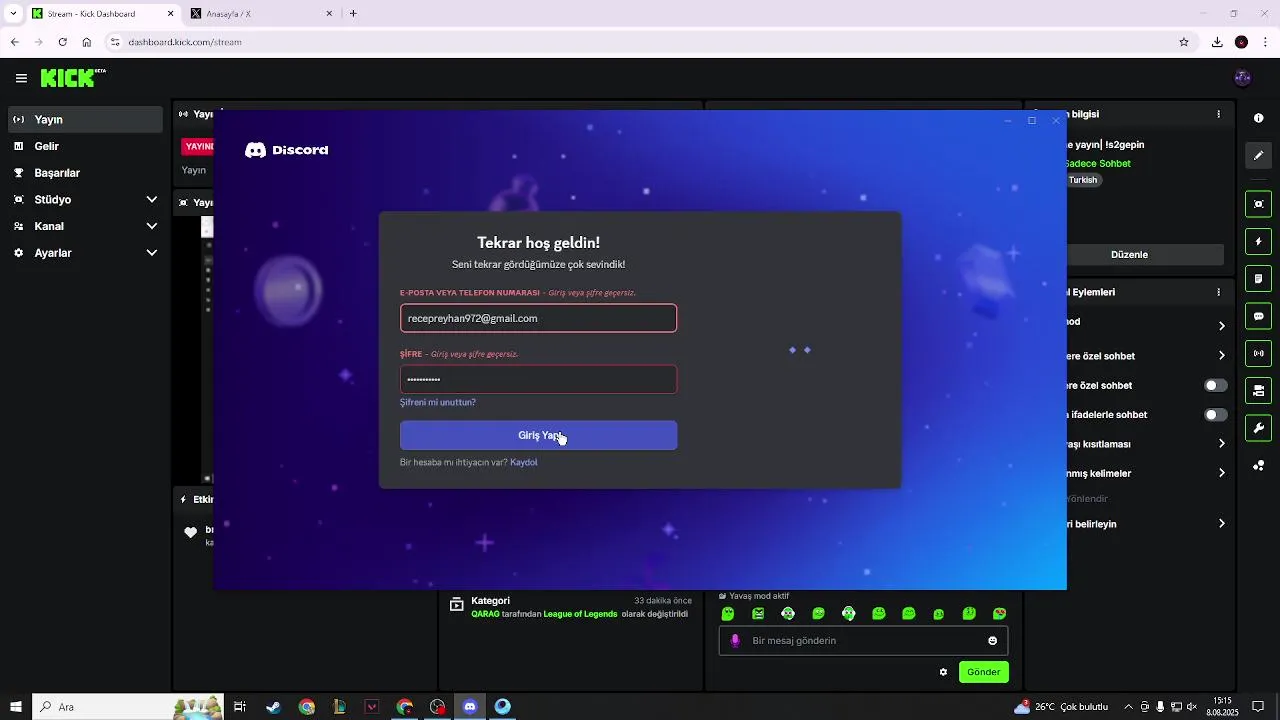Open the stream info panel three-dot menu

coord(1218,114)
